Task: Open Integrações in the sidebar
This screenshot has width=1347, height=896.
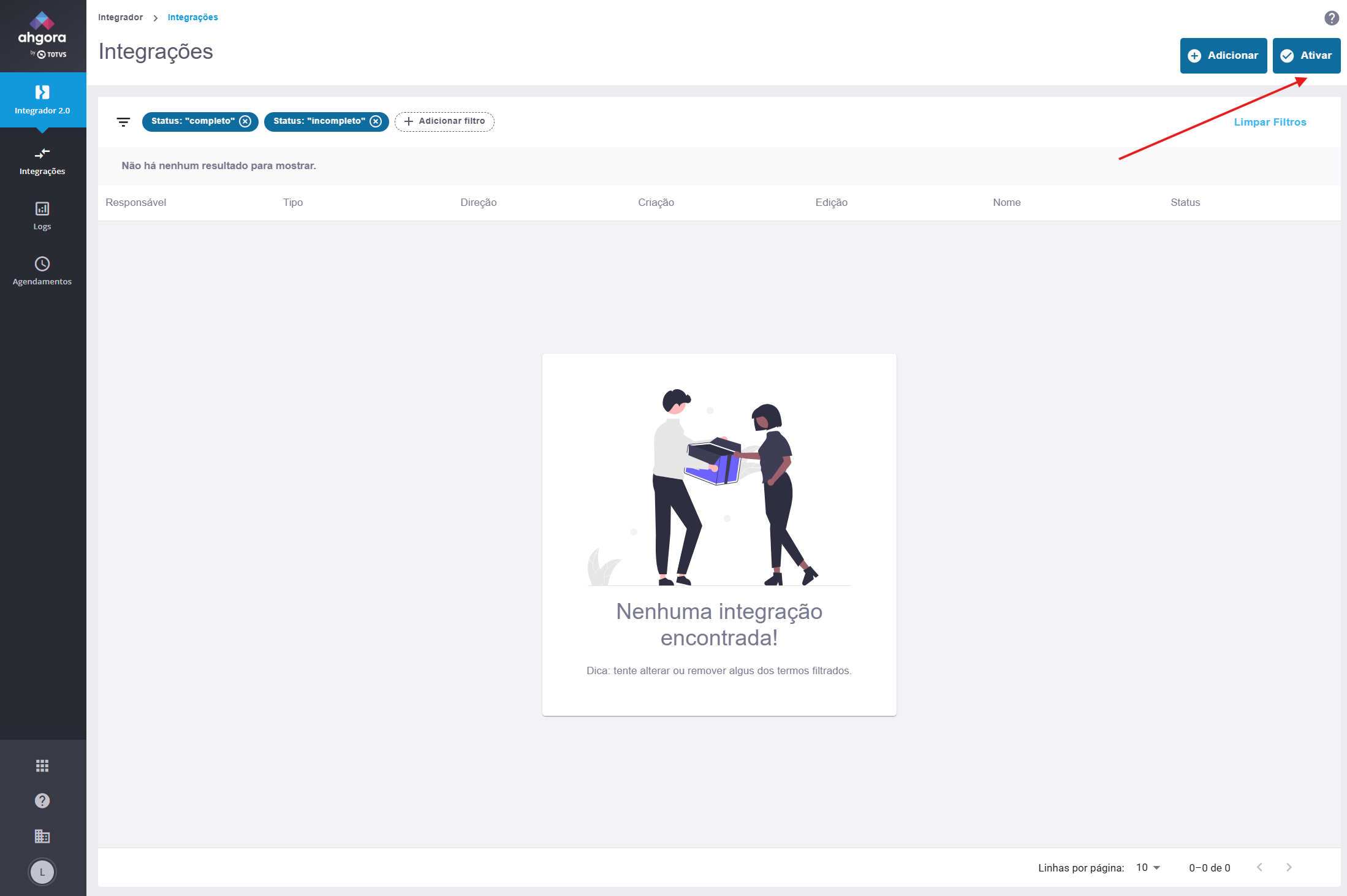Action: [42, 161]
